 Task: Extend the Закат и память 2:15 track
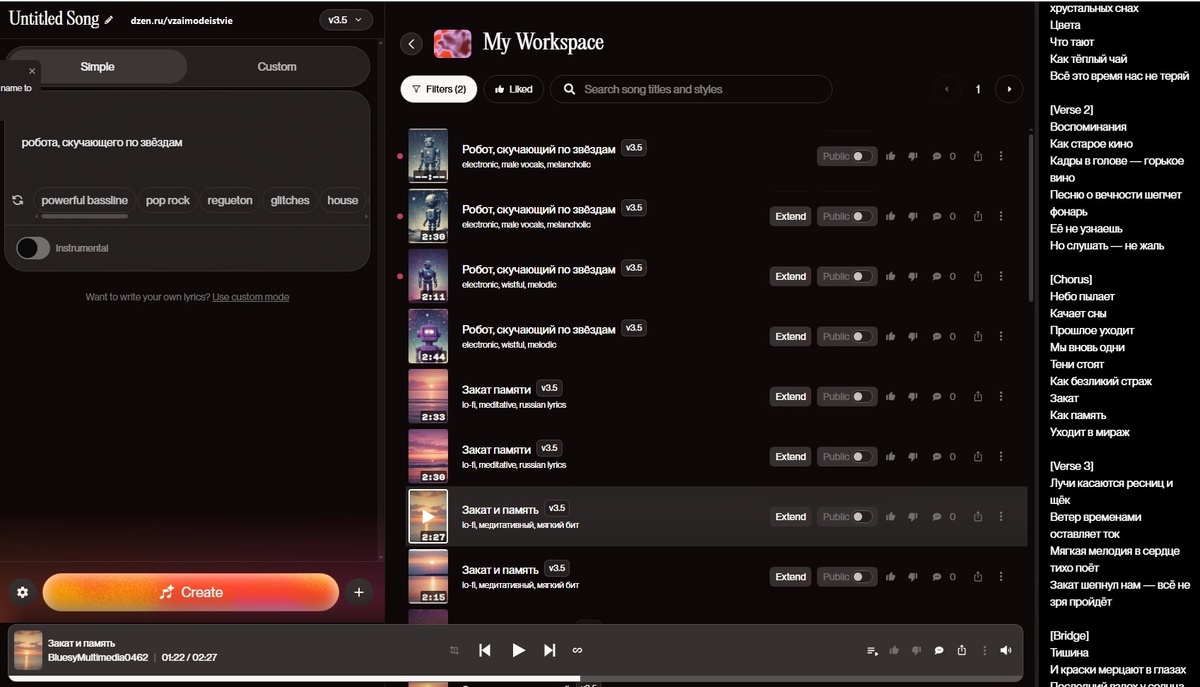coord(790,576)
